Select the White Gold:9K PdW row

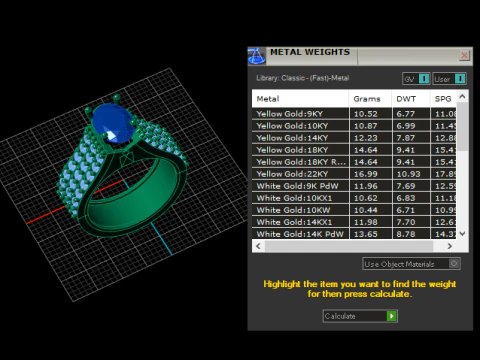tap(354, 186)
